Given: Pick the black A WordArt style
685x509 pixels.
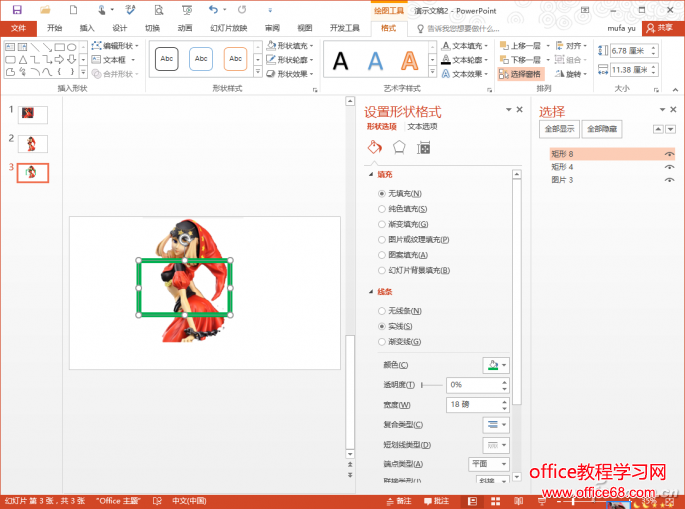Looking at the screenshot, I should click(x=340, y=60).
